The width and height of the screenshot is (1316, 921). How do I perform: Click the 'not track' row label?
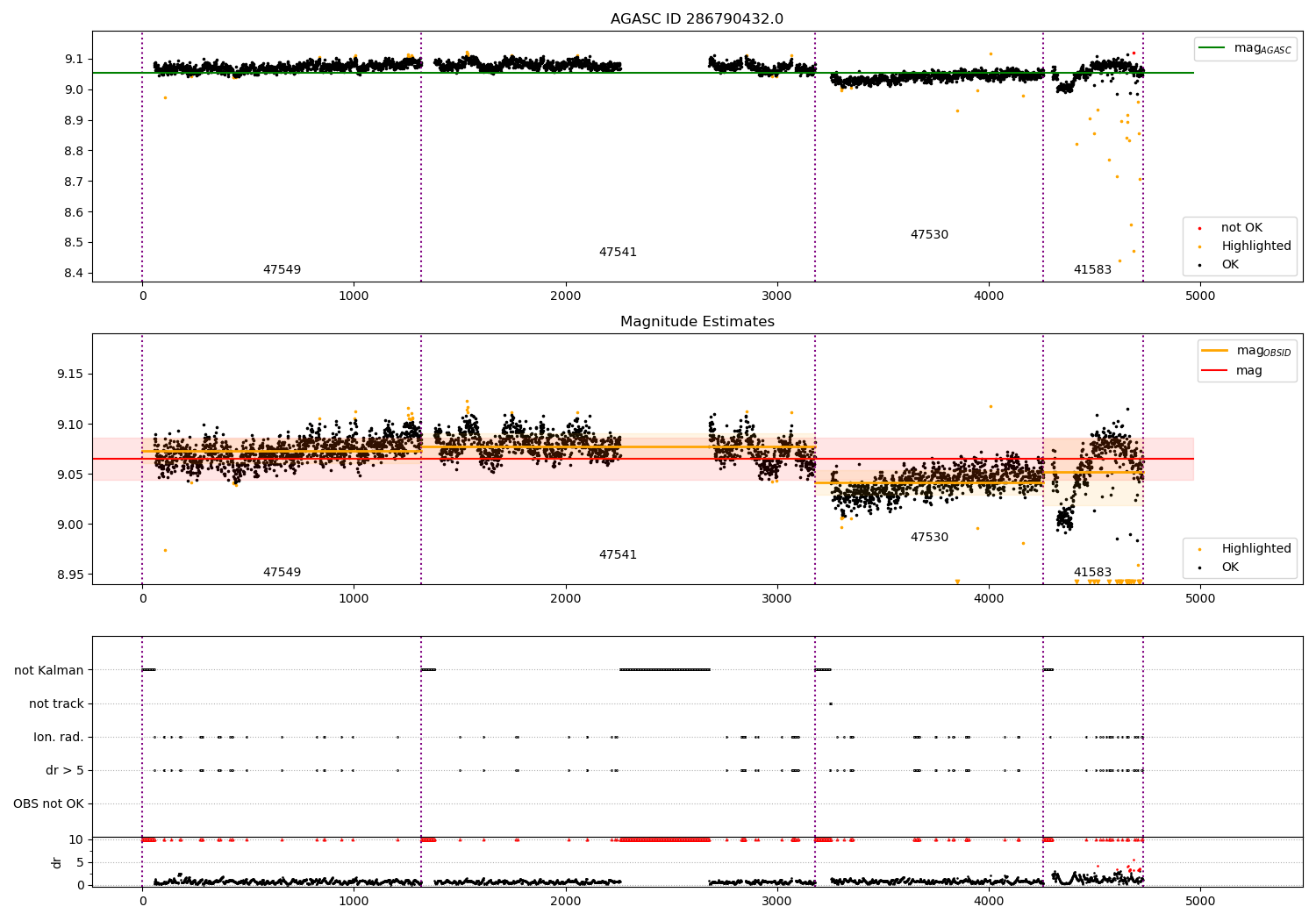[x=56, y=704]
